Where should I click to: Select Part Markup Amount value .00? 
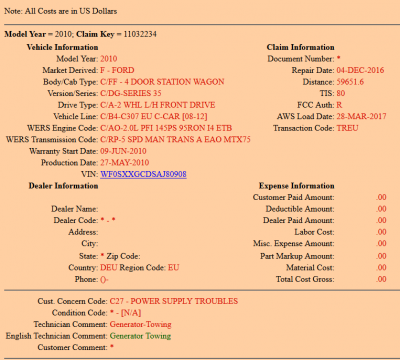point(381,256)
